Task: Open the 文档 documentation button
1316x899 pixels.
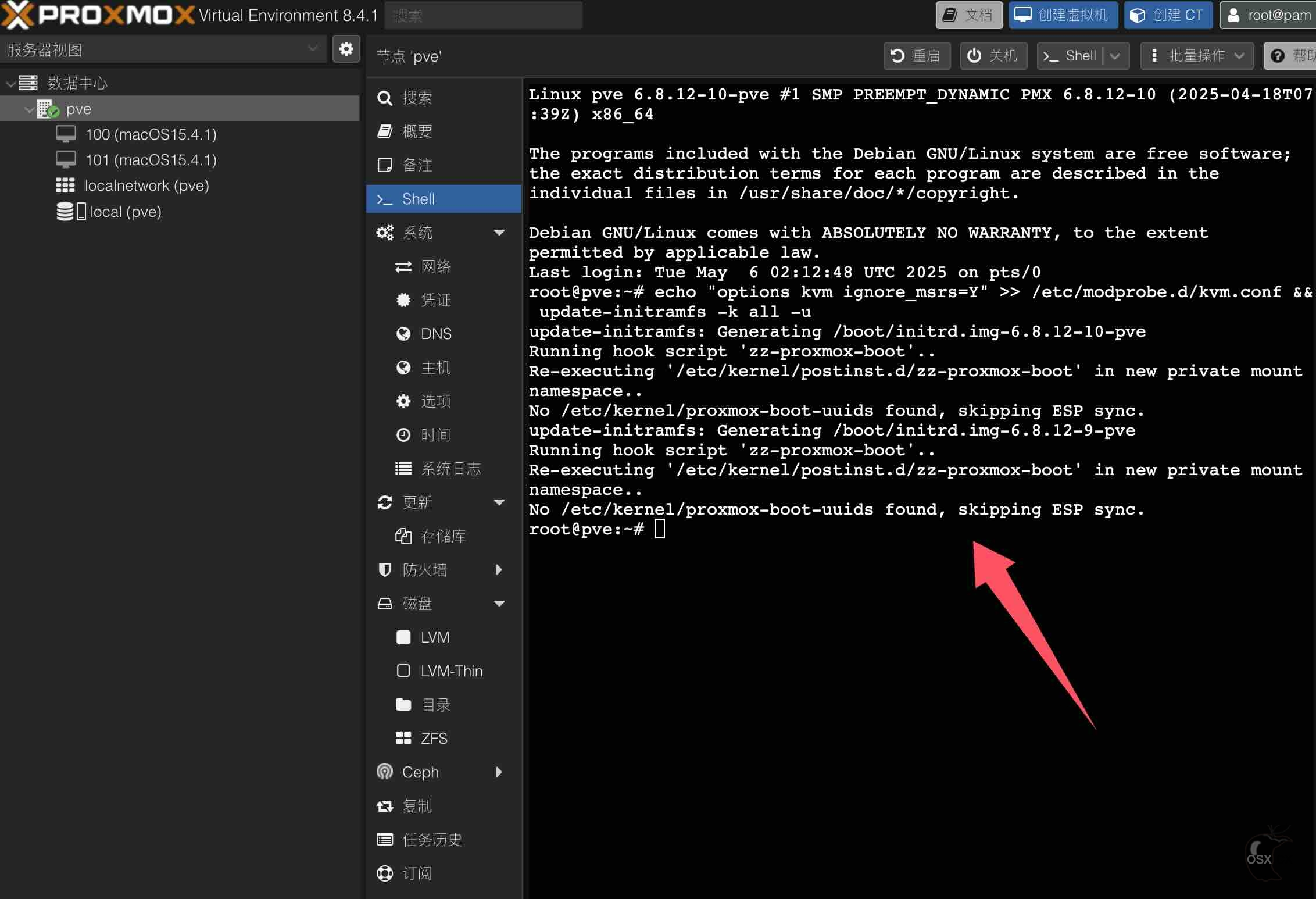Action: pyautogui.click(x=969, y=15)
